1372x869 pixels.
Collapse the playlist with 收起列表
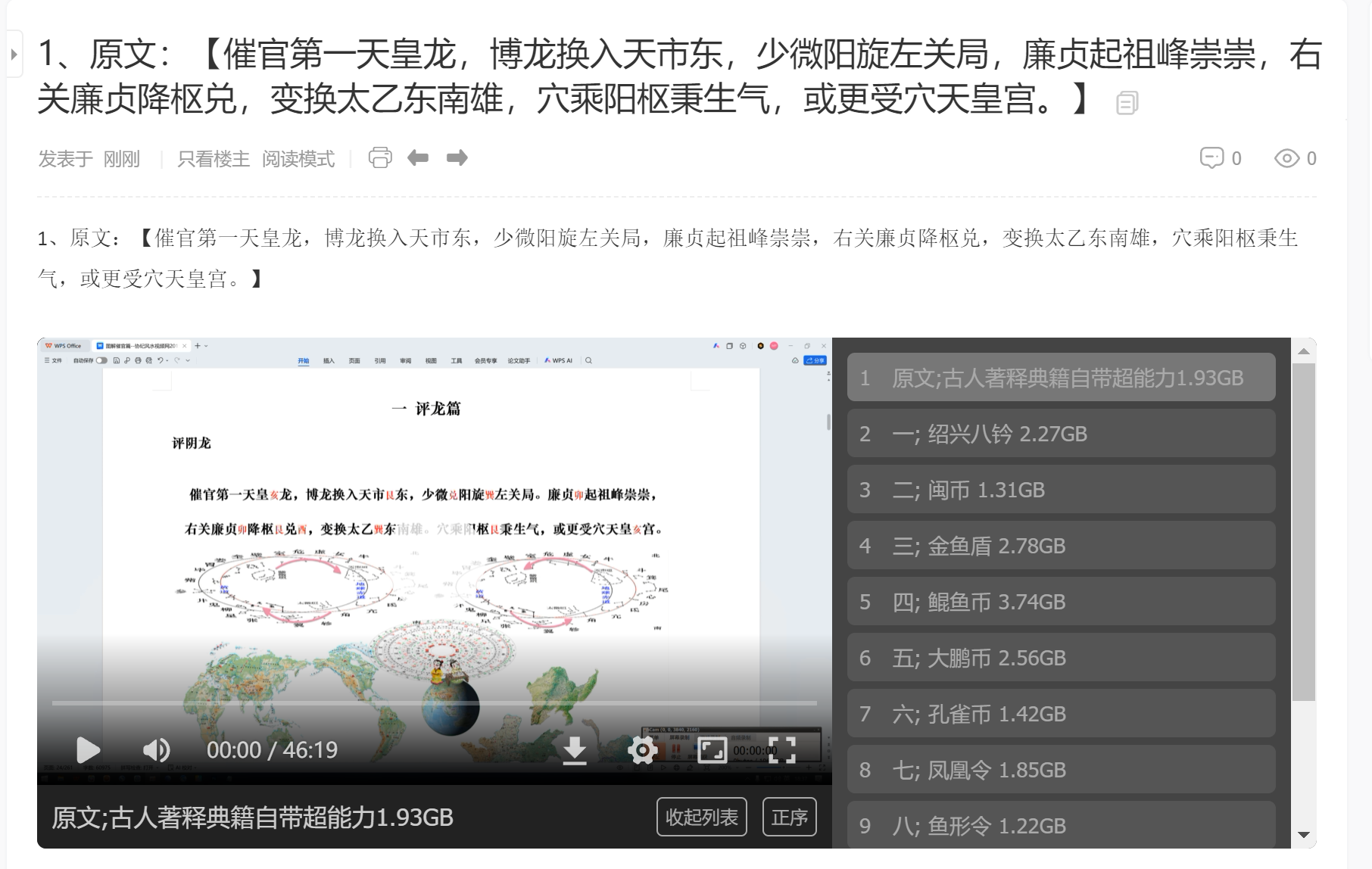click(x=702, y=817)
